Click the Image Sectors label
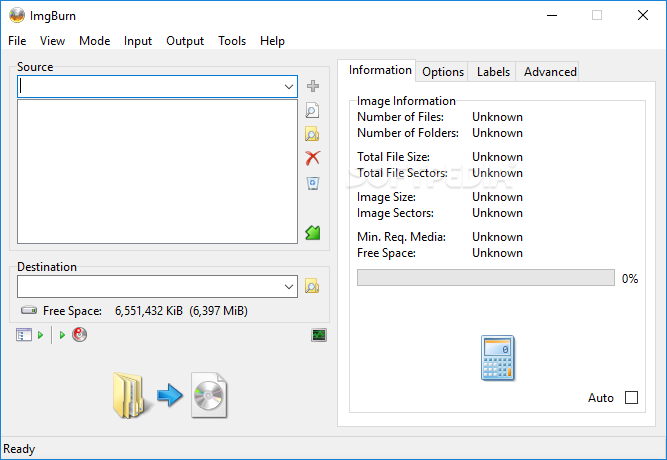 (x=395, y=213)
